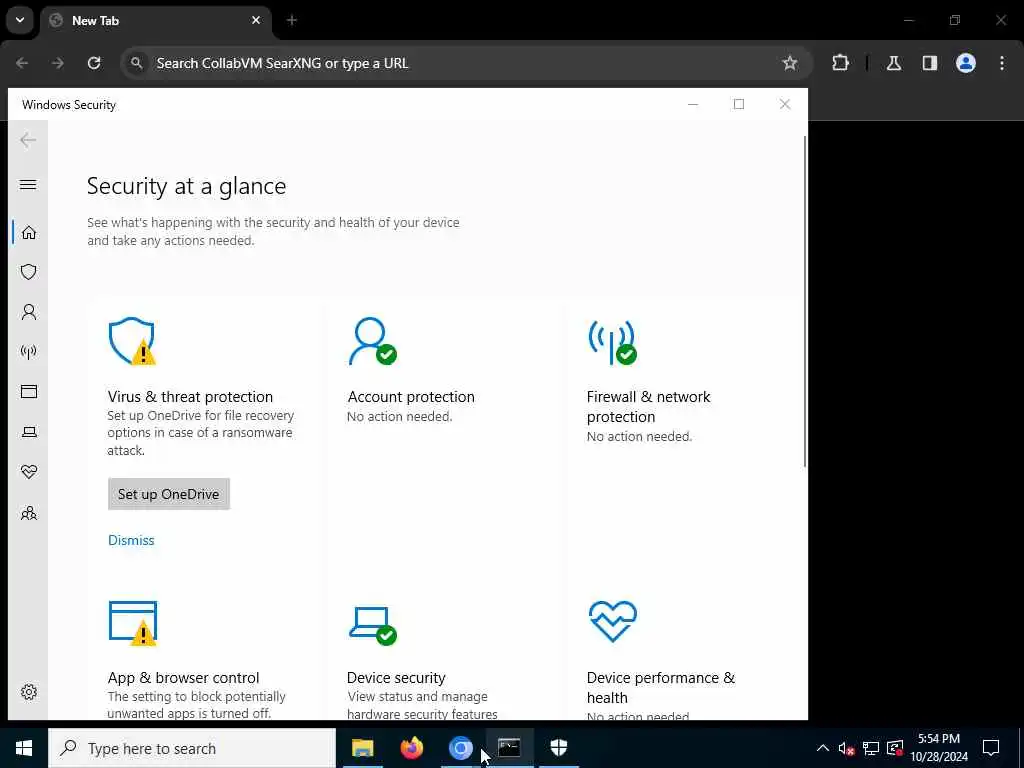Viewport: 1024px width, 768px height.
Task: Click the App & browser control tile icon
Action: click(x=133, y=623)
